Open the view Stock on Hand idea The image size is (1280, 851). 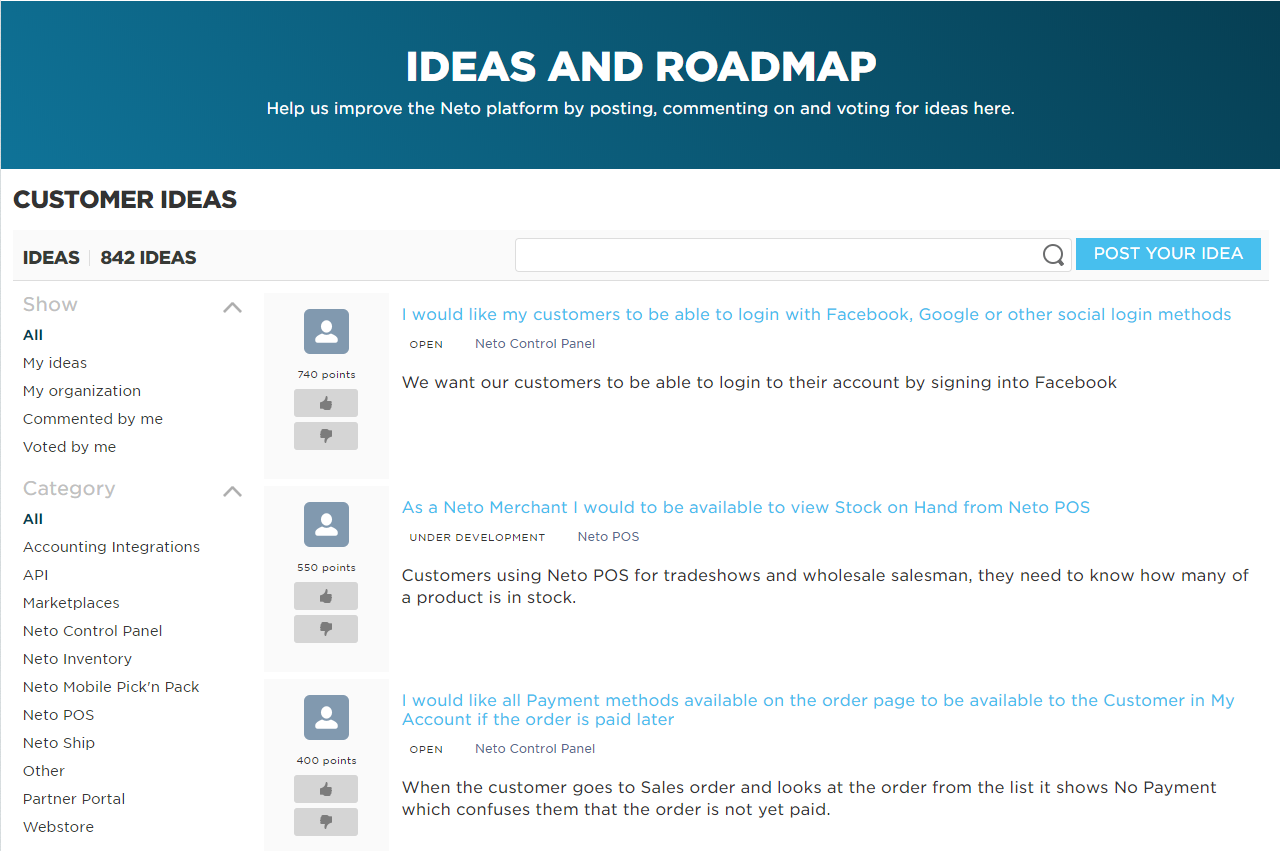click(x=746, y=507)
